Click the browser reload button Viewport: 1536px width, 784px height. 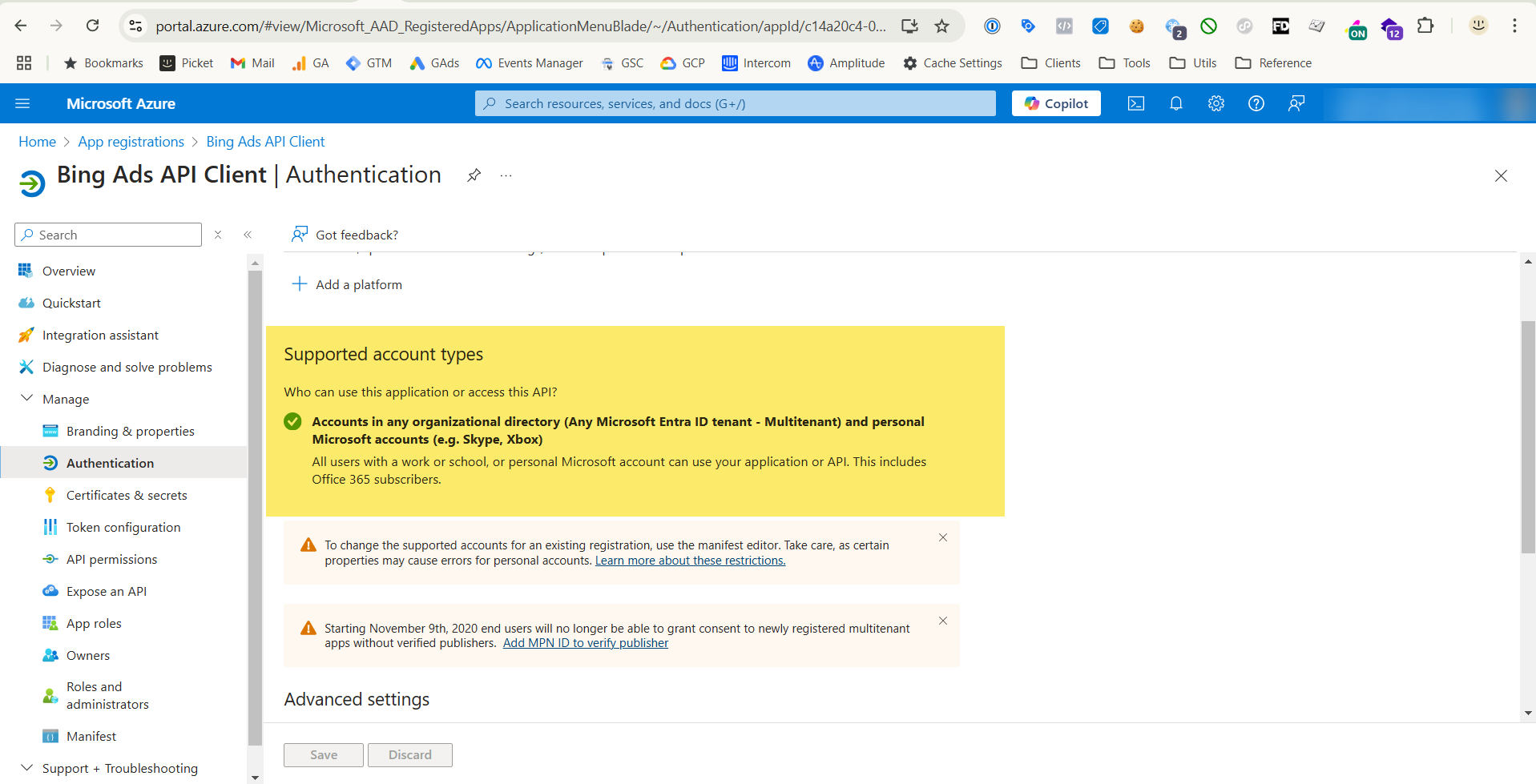(x=93, y=26)
